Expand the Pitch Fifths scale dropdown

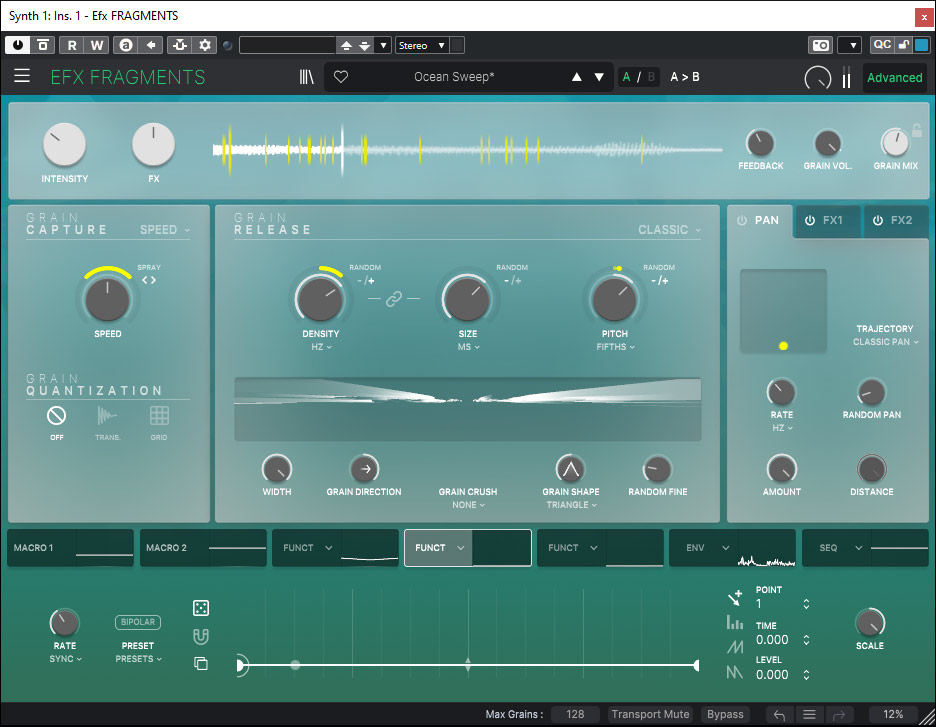[614, 347]
